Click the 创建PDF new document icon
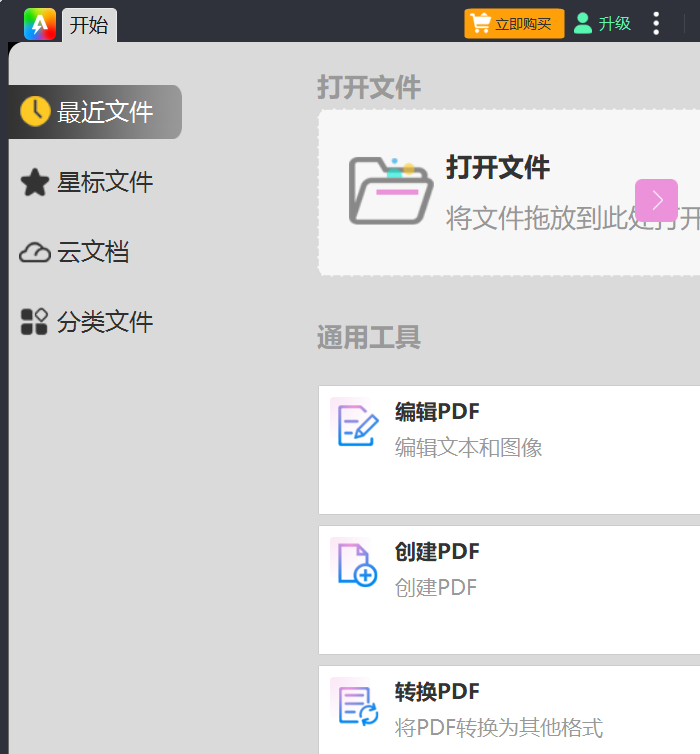 pos(357,565)
